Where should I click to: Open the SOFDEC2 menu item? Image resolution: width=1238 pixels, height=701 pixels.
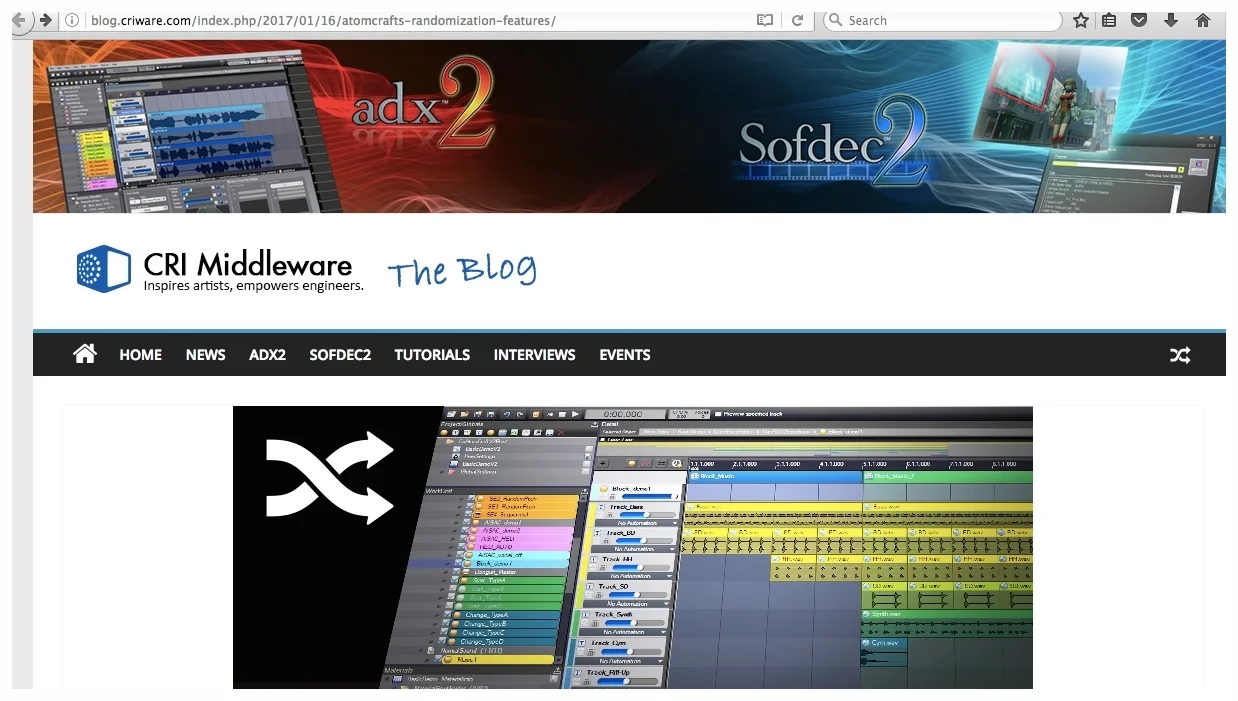340,355
